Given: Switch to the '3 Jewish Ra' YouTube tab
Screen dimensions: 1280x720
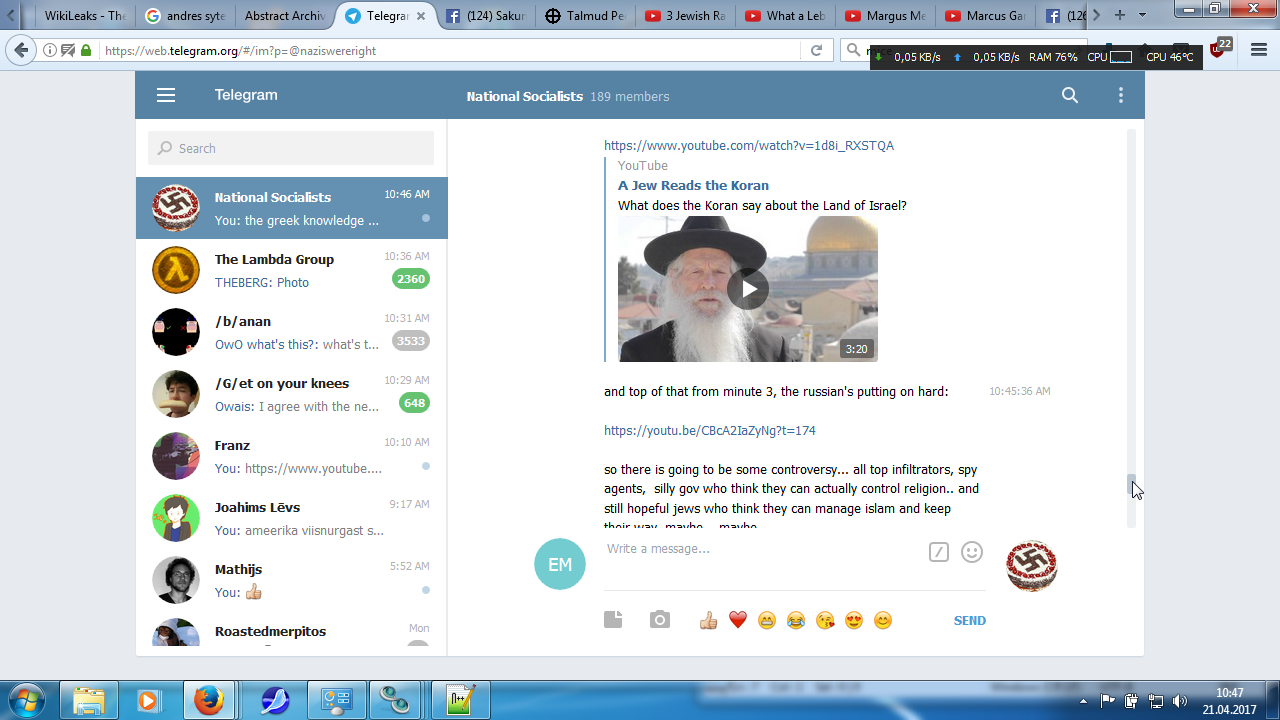Looking at the screenshot, I should (x=684, y=16).
